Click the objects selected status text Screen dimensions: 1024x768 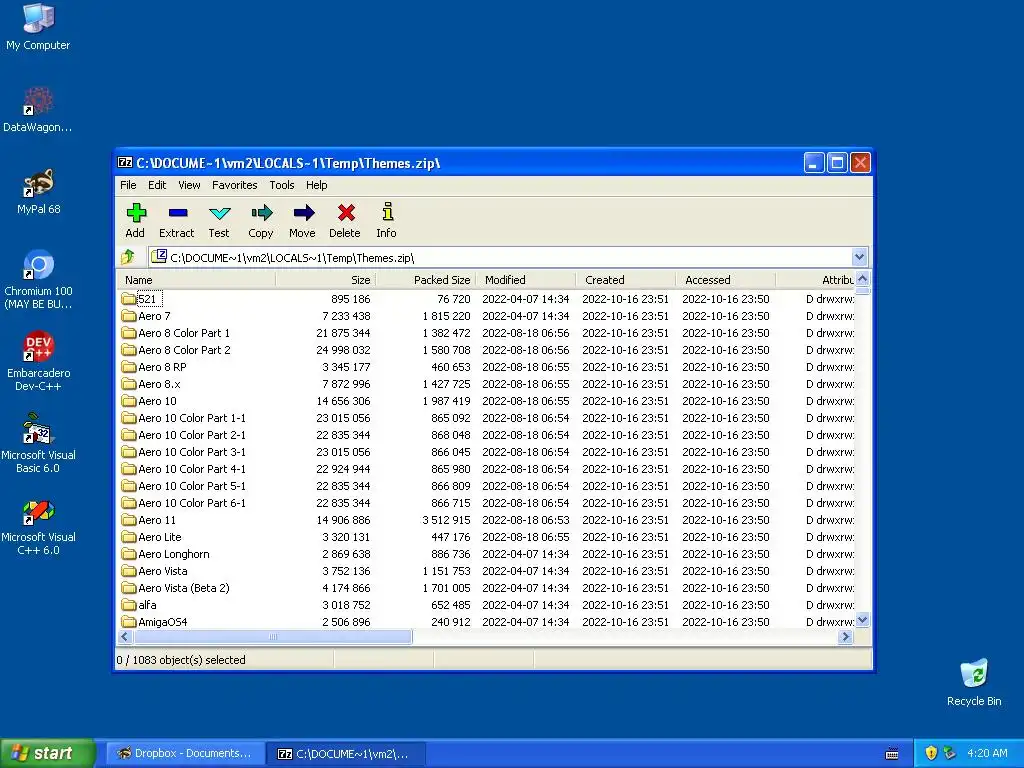(181, 660)
